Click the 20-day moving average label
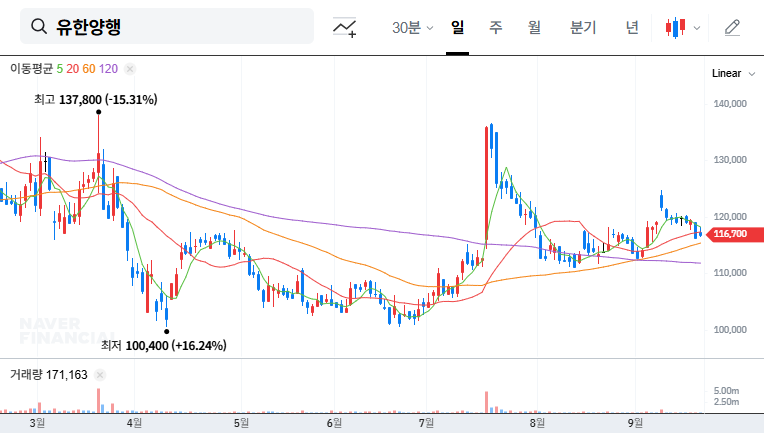764x433 pixels. pos(73,69)
